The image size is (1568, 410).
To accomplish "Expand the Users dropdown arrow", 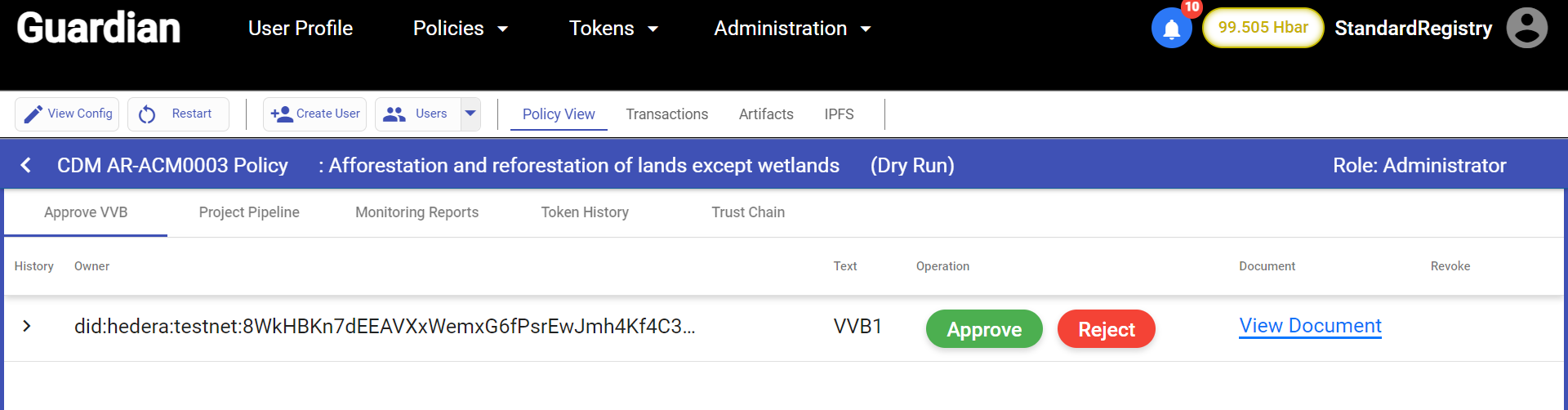I will (x=470, y=114).
